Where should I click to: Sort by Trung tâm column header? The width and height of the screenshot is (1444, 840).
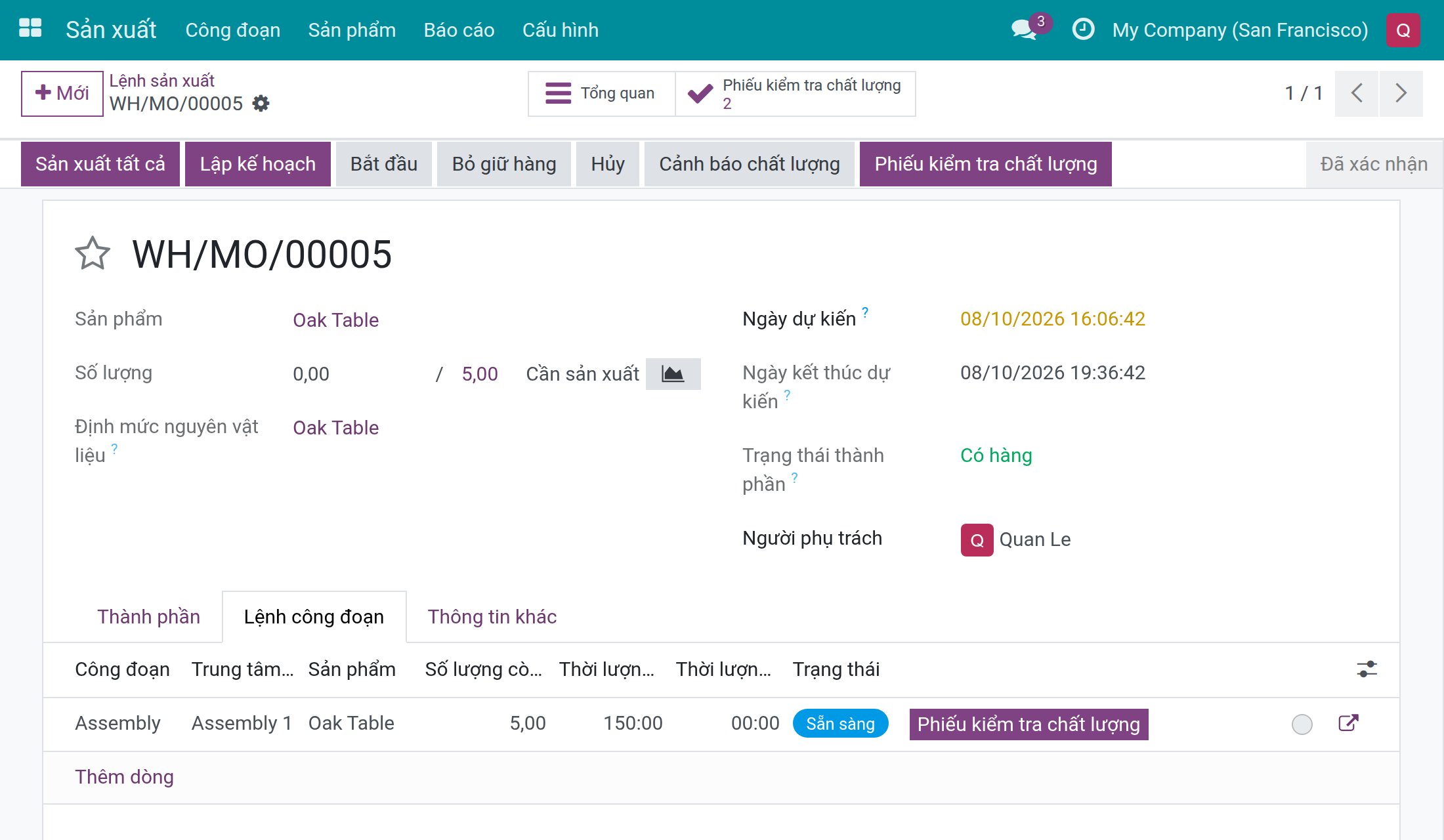coord(242,669)
